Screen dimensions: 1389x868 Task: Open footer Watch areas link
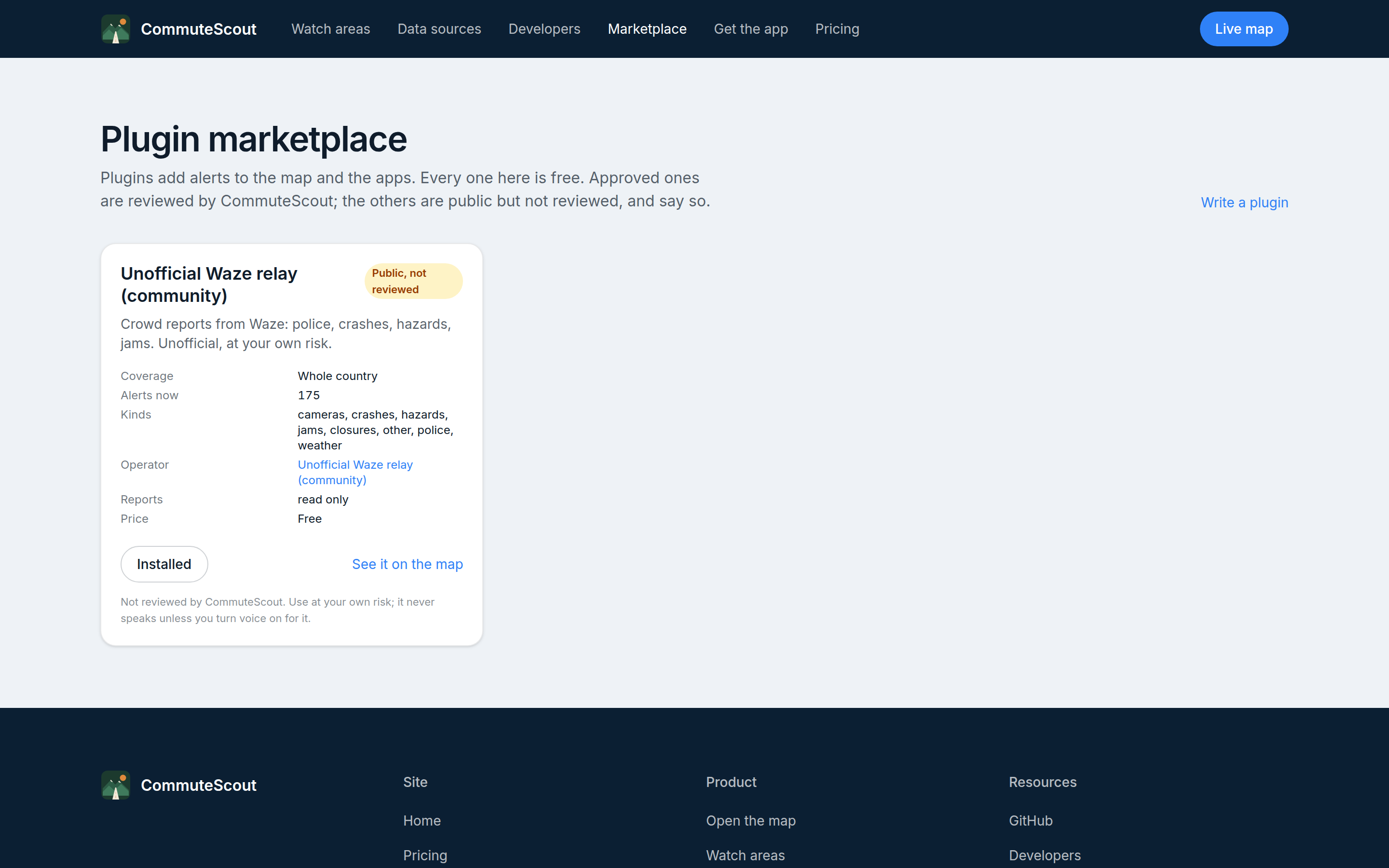[x=745, y=855]
